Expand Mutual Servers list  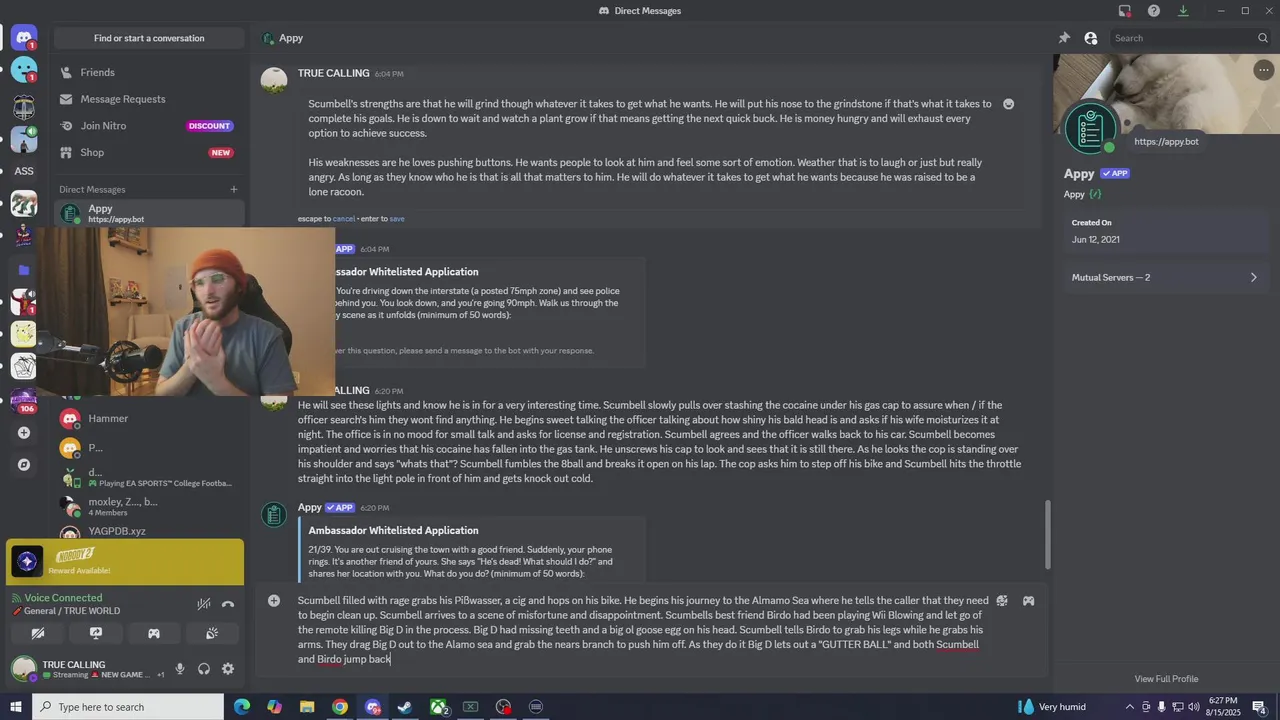coord(1165,277)
